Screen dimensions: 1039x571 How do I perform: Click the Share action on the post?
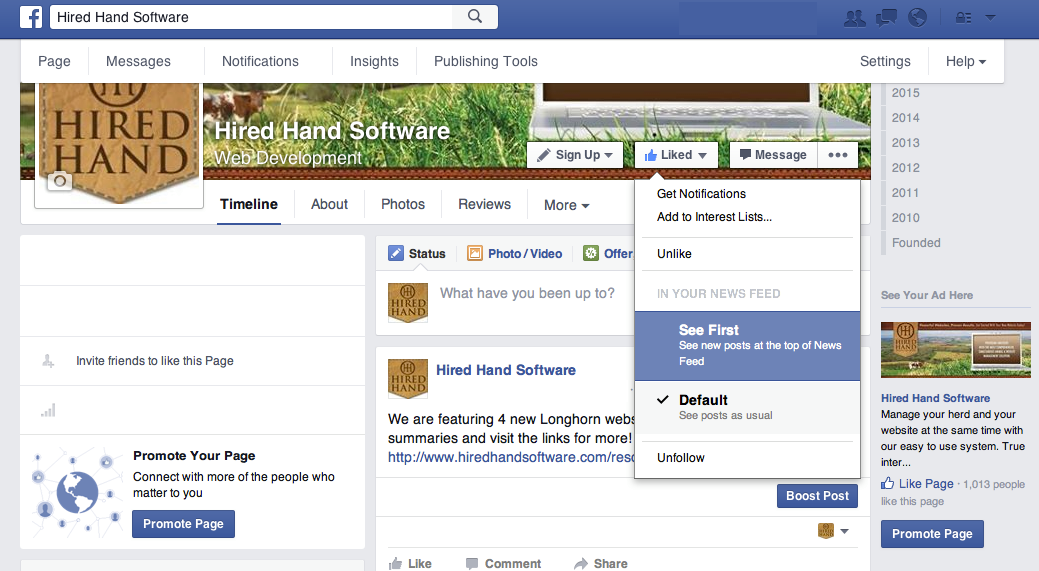[600, 563]
